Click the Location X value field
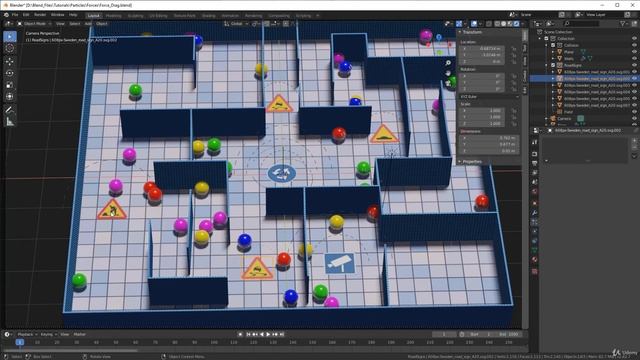 483,49
